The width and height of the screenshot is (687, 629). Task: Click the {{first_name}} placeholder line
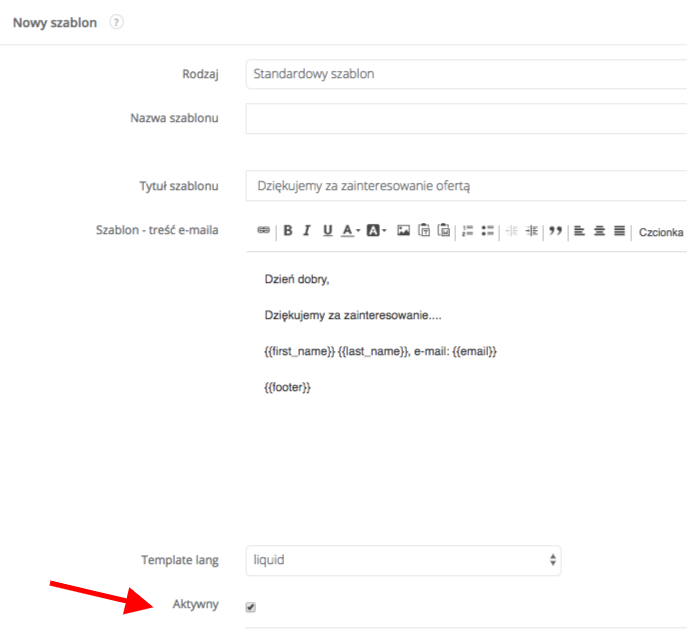click(x=380, y=351)
